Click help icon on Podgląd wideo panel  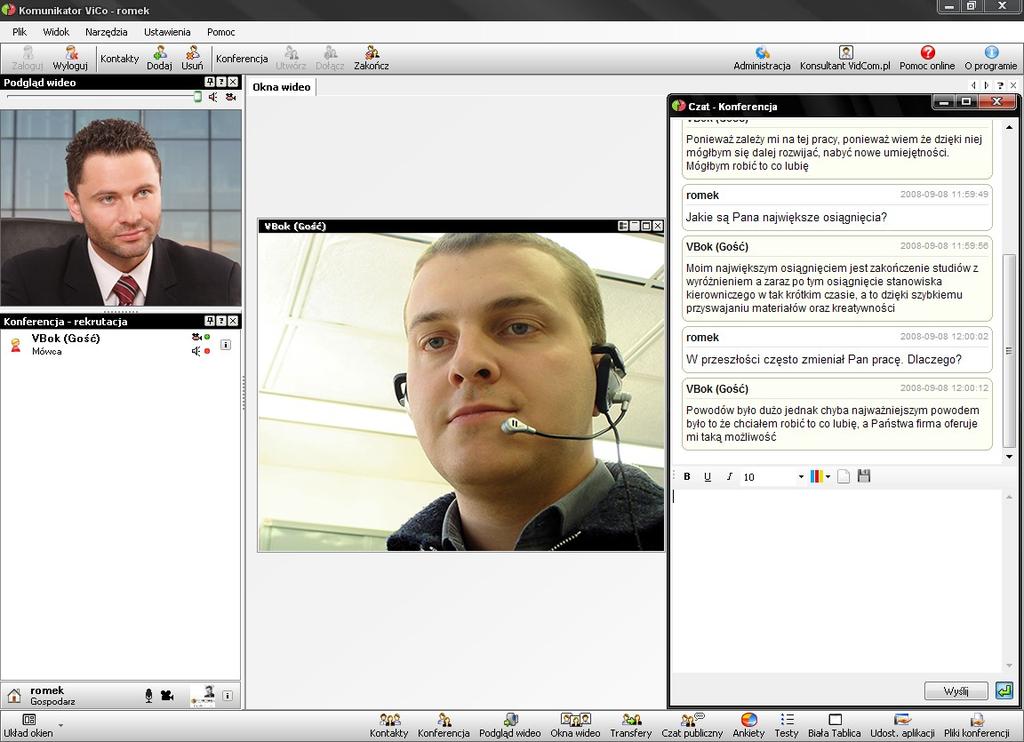click(221, 82)
